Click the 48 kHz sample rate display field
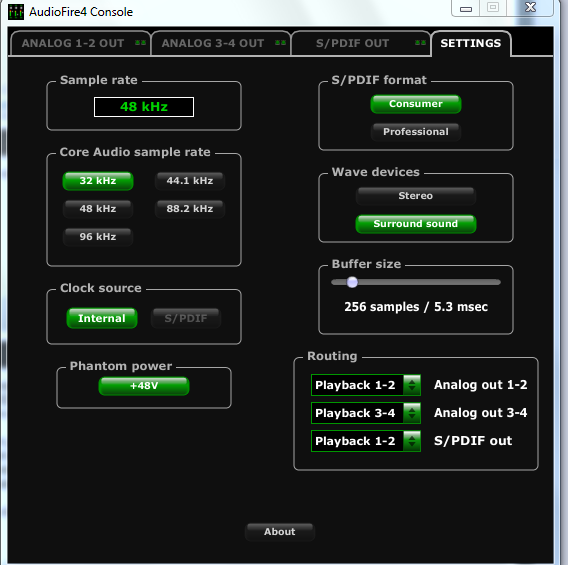The width and height of the screenshot is (568, 565). (x=144, y=107)
